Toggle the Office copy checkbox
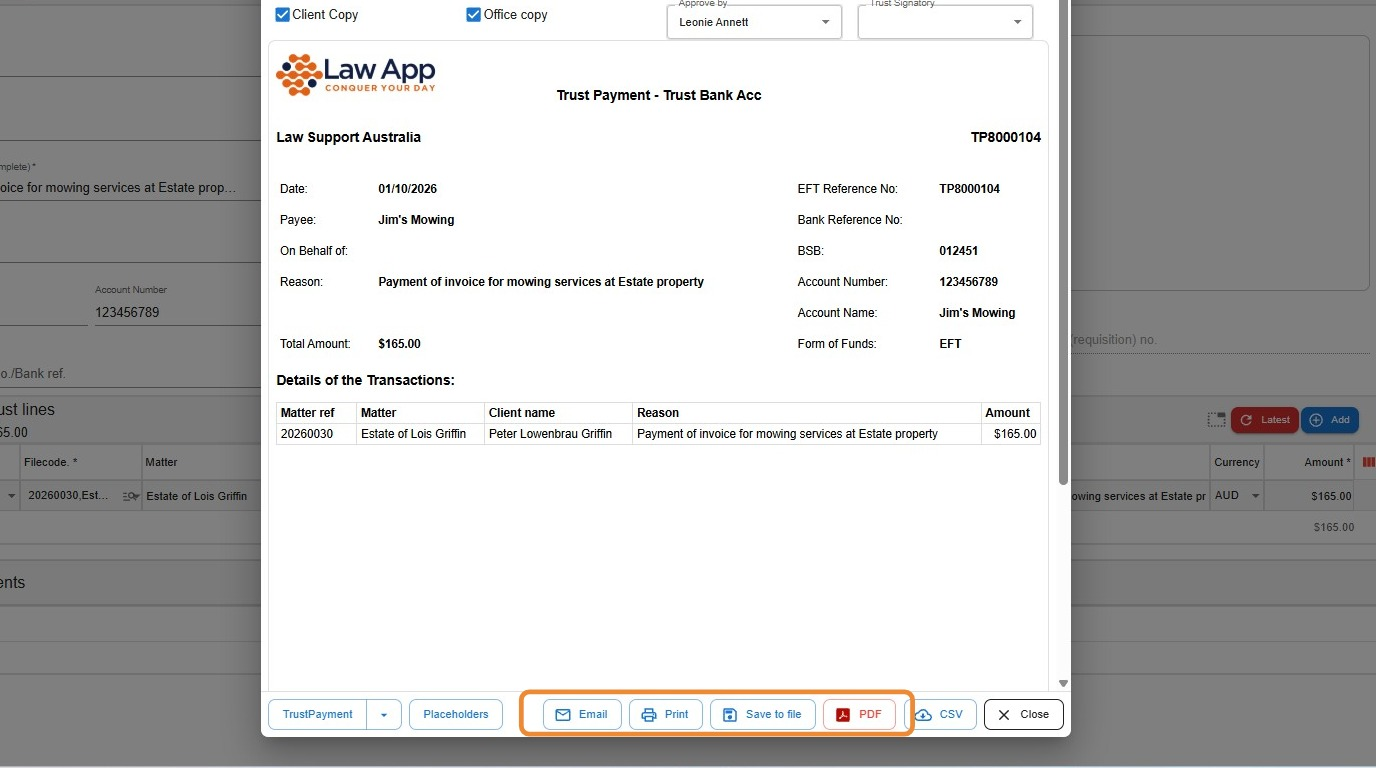 tap(474, 15)
